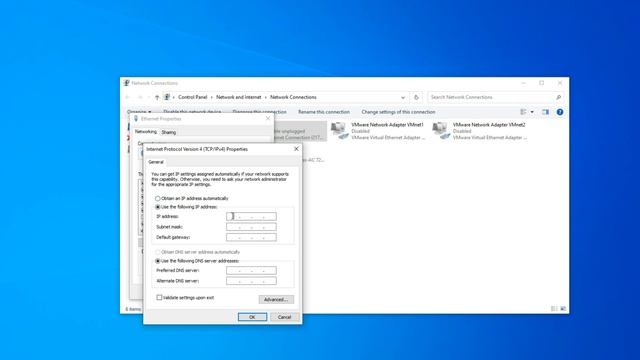
Task: Open the Advanced settings button
Action: click(276, 300)
